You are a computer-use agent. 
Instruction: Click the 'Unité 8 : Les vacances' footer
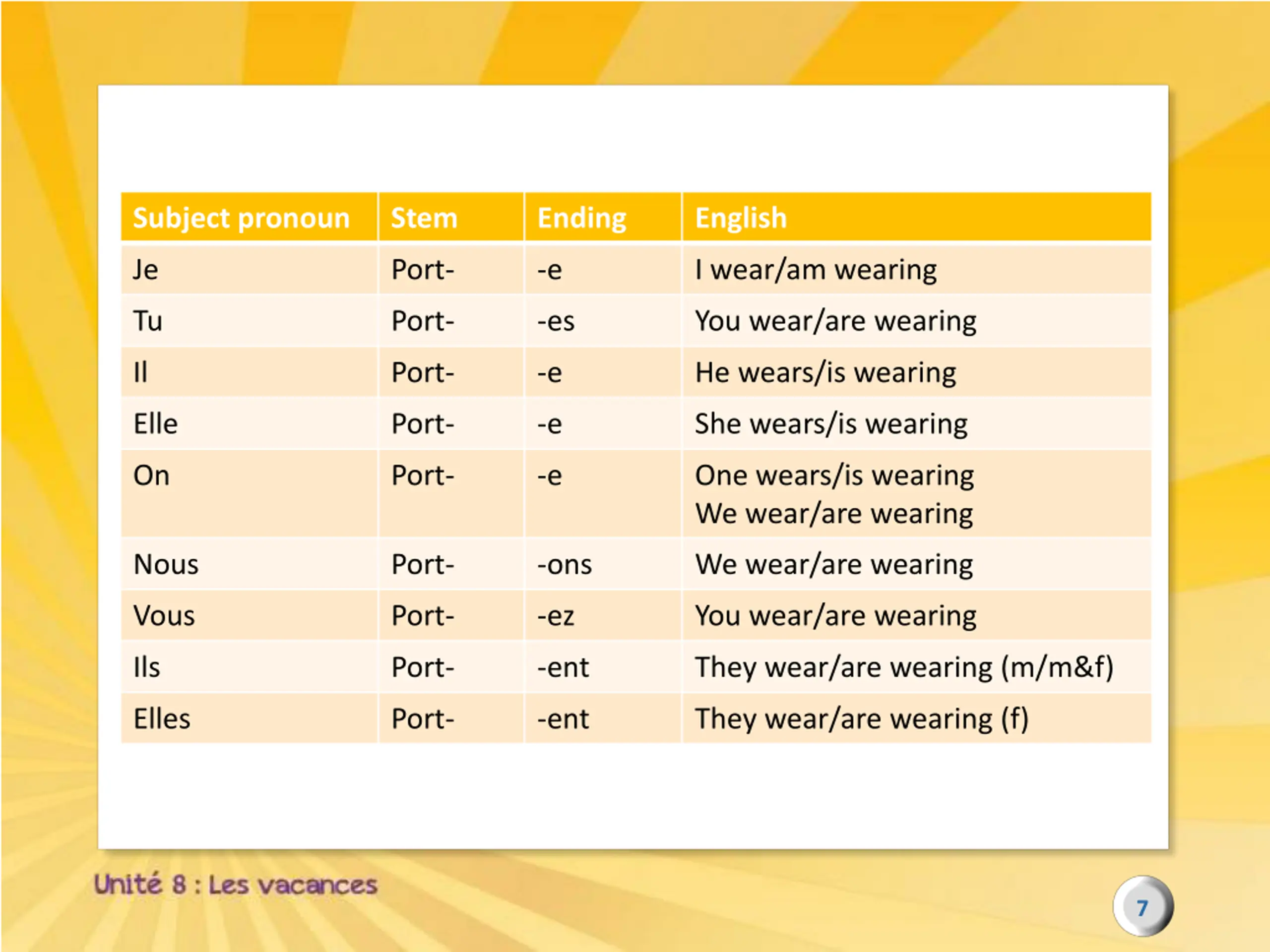pyautogui.click(x=236, y=884)
